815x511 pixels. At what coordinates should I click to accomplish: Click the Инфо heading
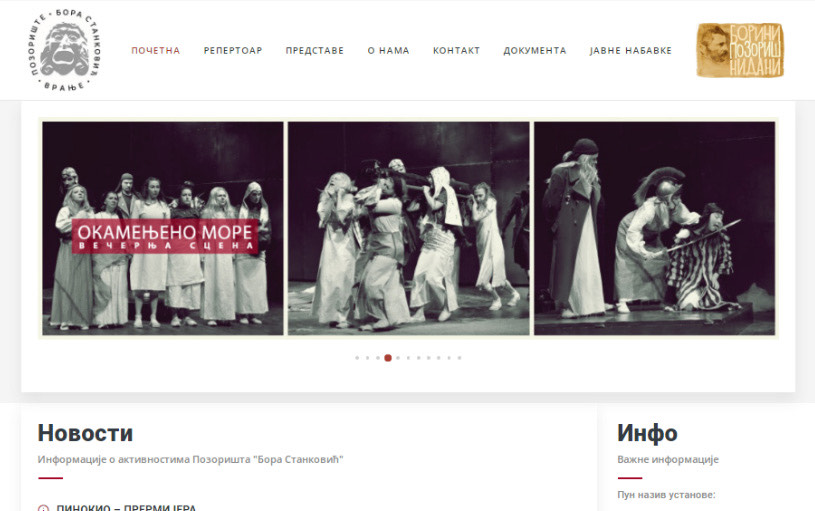pyautogui.click(x=647, y=433)
